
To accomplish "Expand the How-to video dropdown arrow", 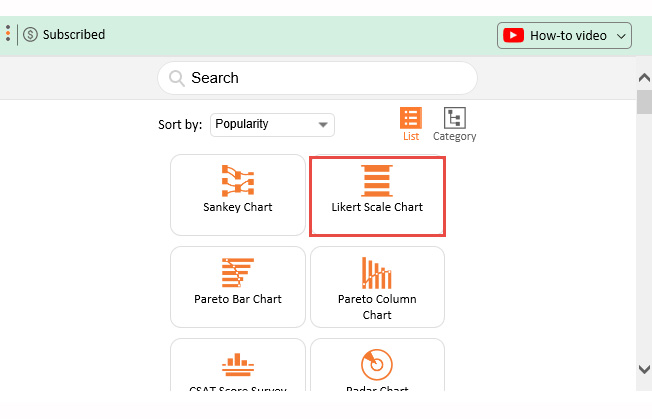I will [622, 36].
